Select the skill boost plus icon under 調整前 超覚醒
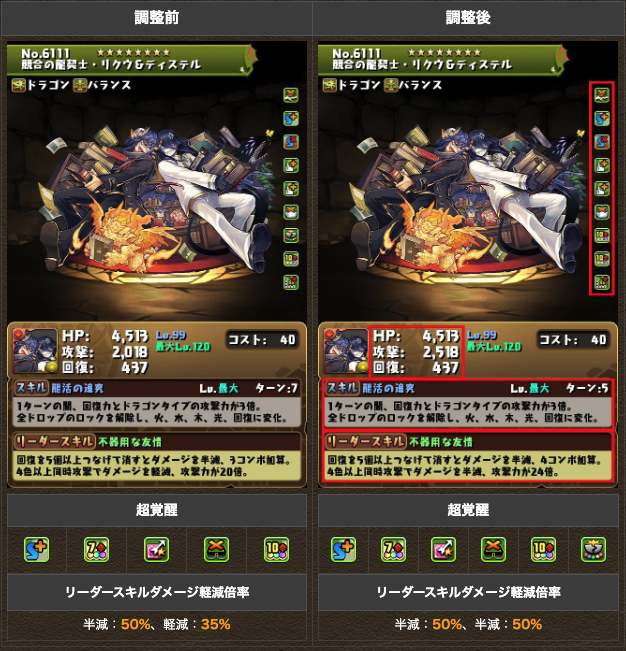Viewport: 626px width, 651px height. tap(36, 549)
